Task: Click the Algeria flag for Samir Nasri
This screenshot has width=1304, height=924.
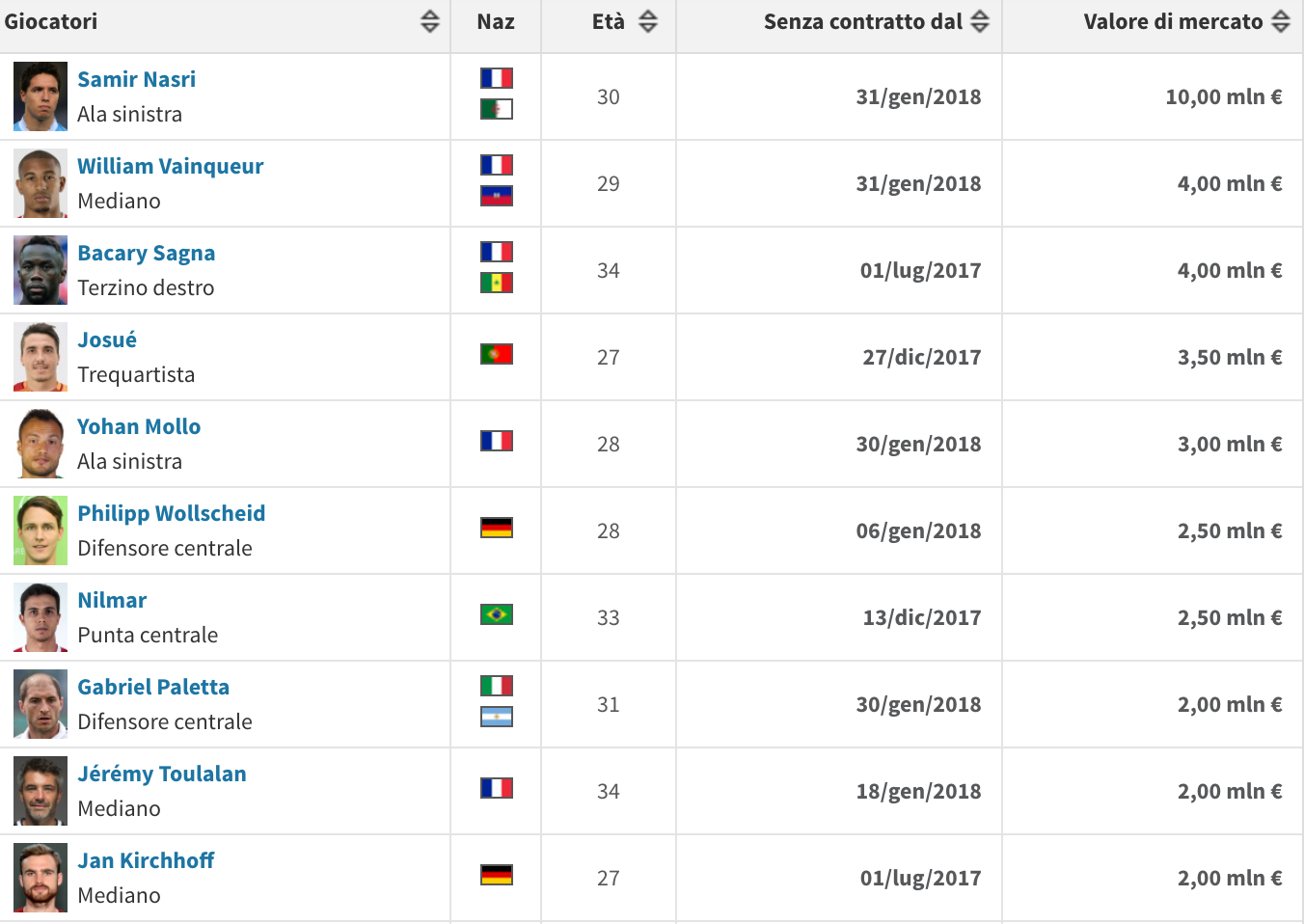Action: pyautogui.click(x=497, y=109)
